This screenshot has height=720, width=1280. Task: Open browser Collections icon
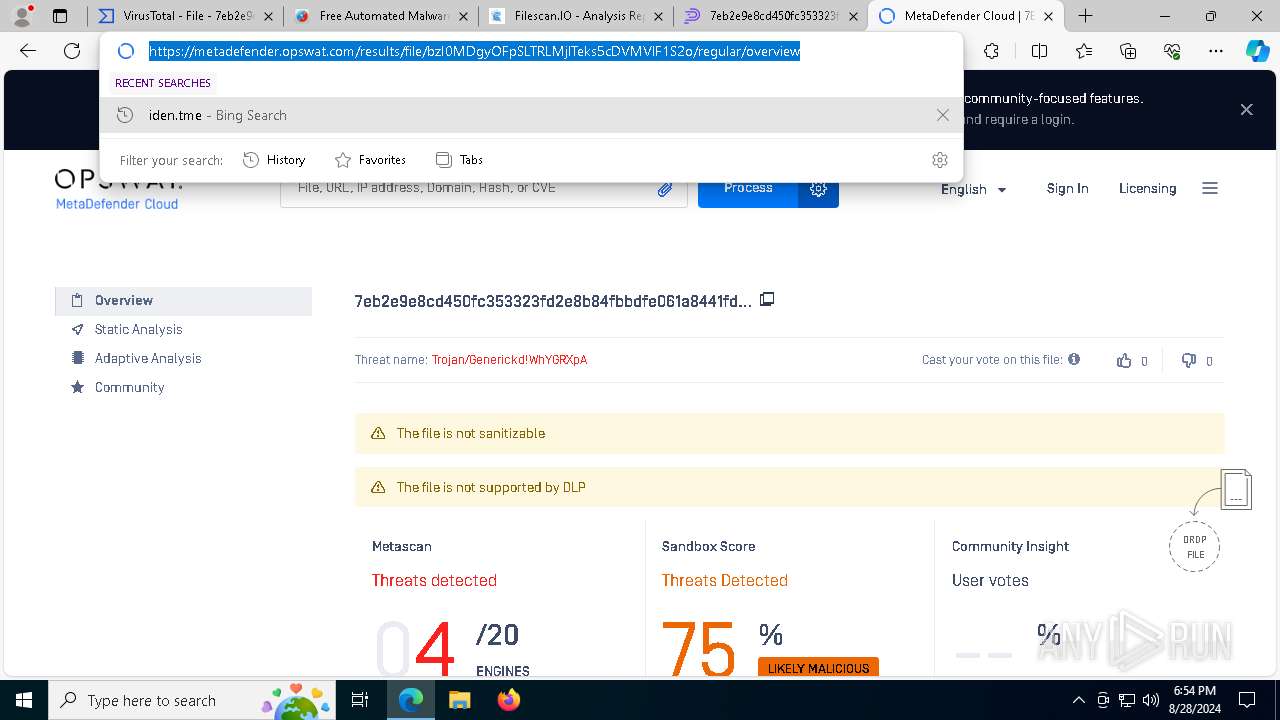click(1128, 51)
